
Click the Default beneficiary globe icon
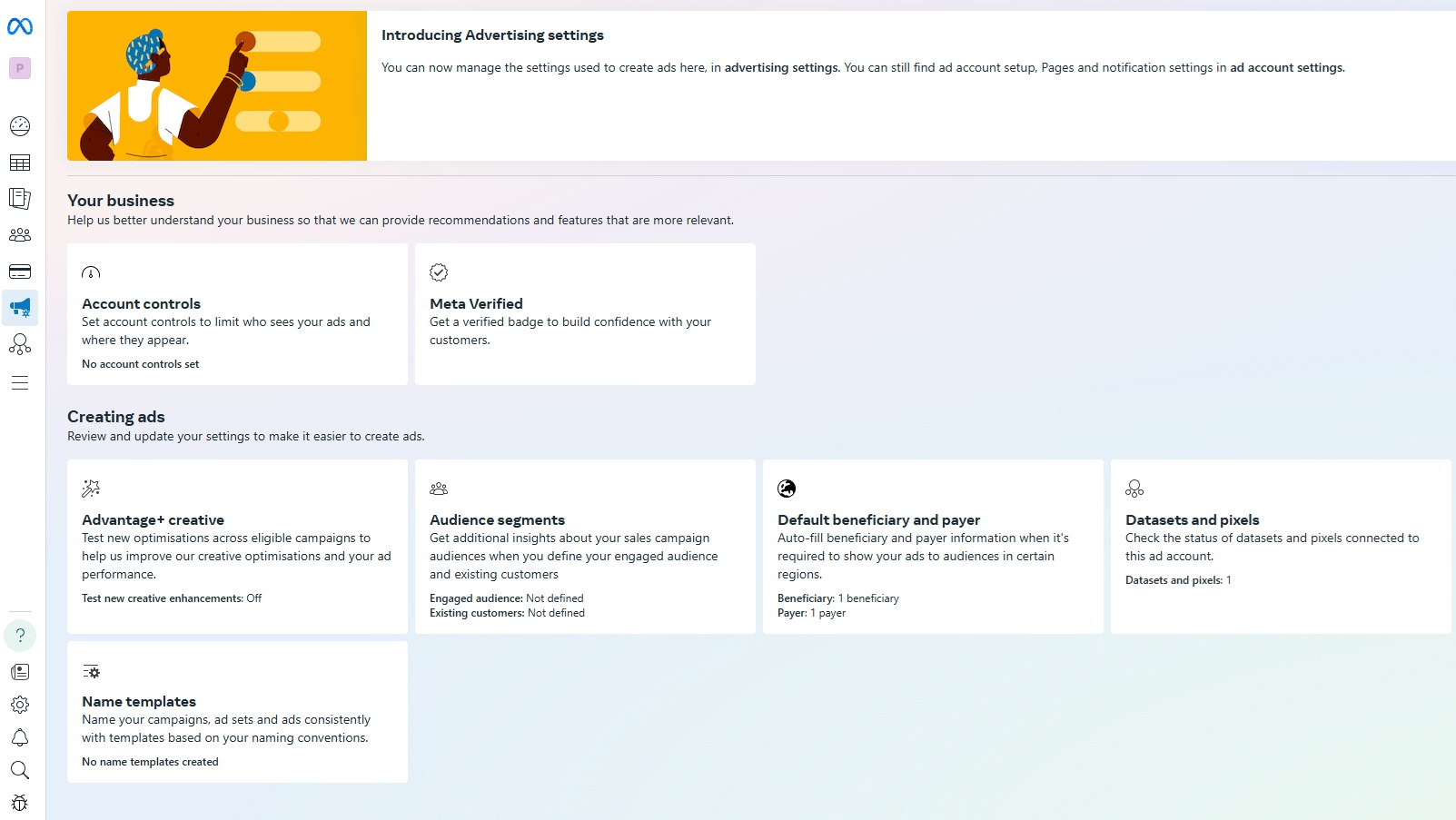point(787,489)
